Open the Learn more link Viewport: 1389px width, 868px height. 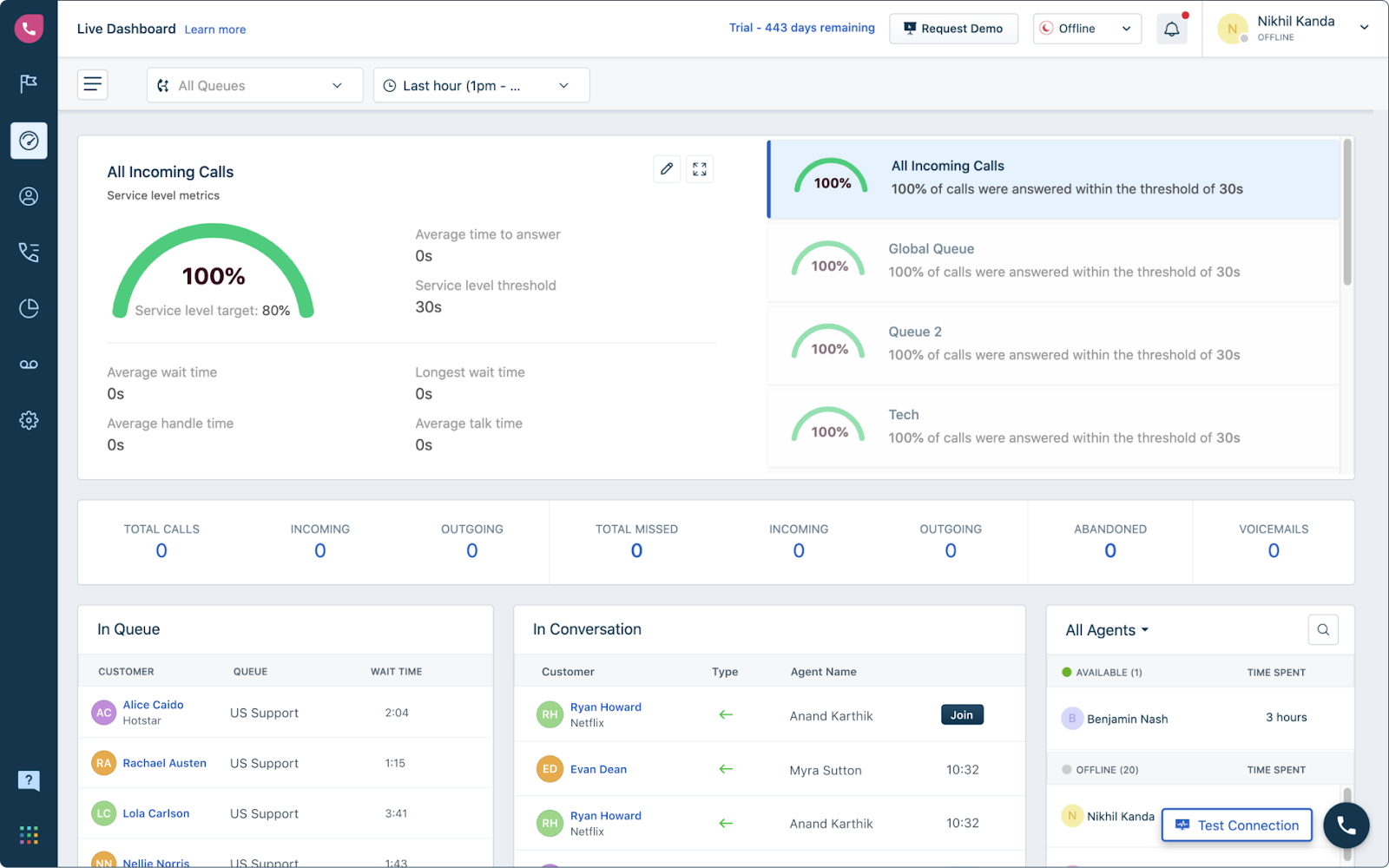point(214,29)
